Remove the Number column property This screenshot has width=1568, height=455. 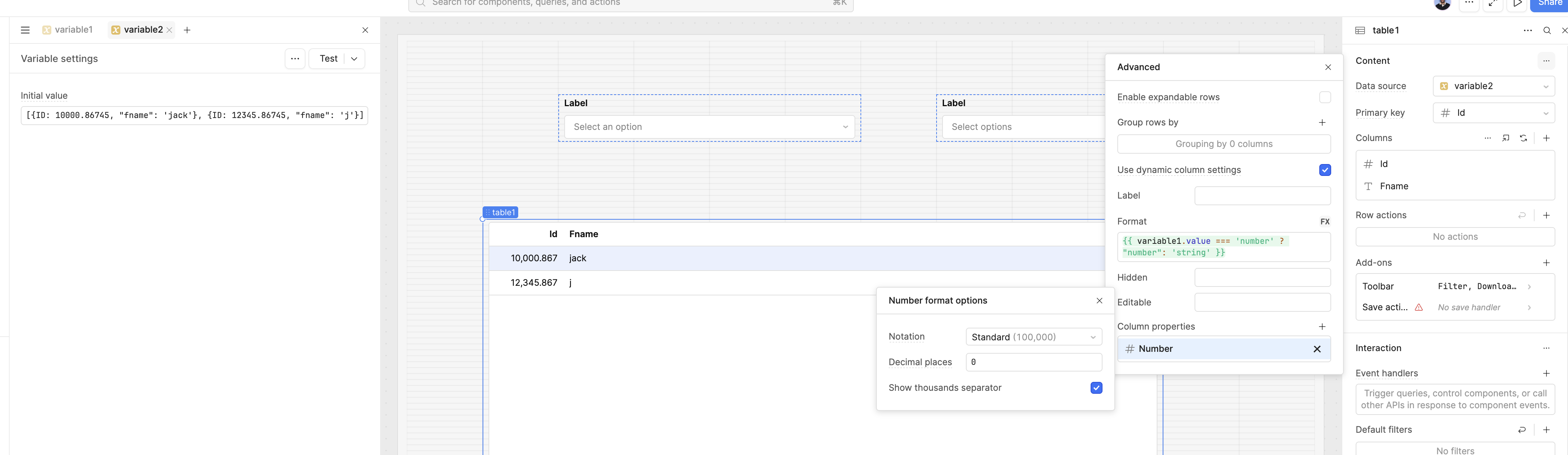1317,349
